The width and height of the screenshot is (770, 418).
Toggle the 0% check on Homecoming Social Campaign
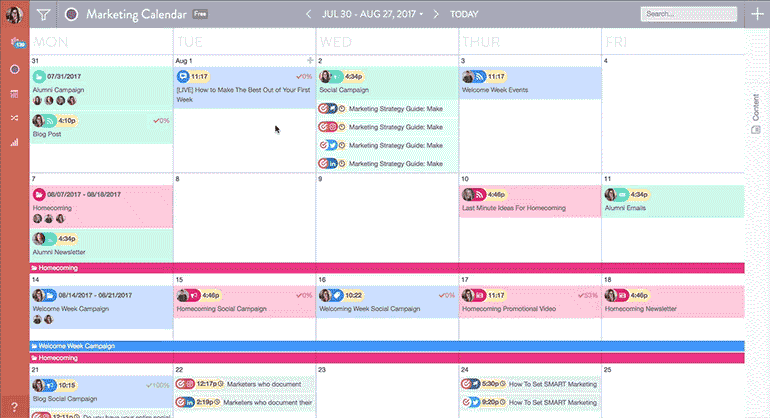[304, 295]
